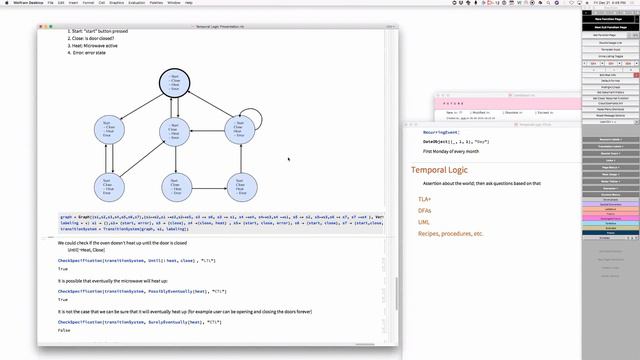Image resolution: width=640 pixels, height=360 pixels.
Task: Click the CheckSpecification line with PossiblyEventually[heat]
Action: 142,291
